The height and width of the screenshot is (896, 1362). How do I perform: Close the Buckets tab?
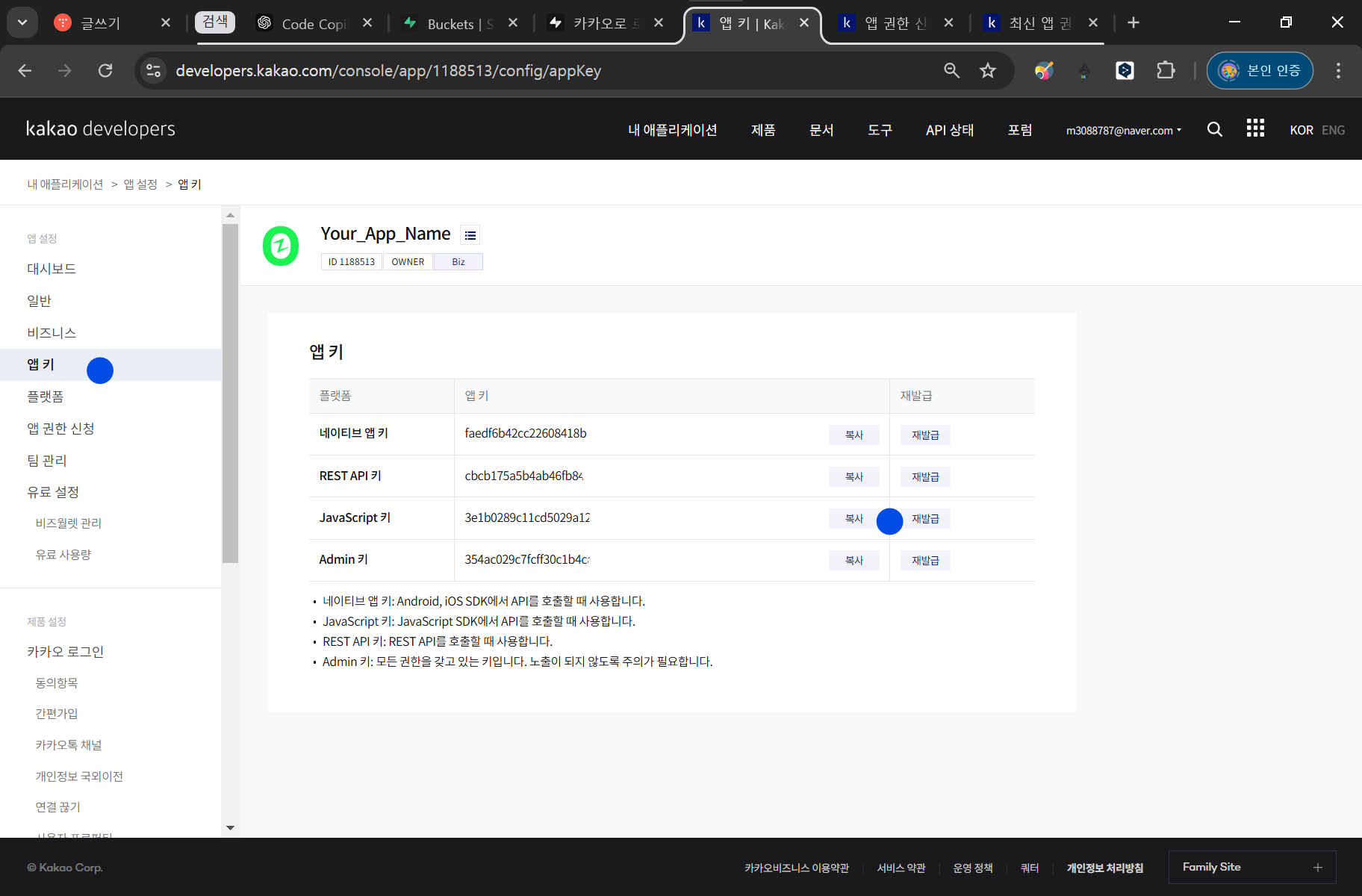(513, 22)
